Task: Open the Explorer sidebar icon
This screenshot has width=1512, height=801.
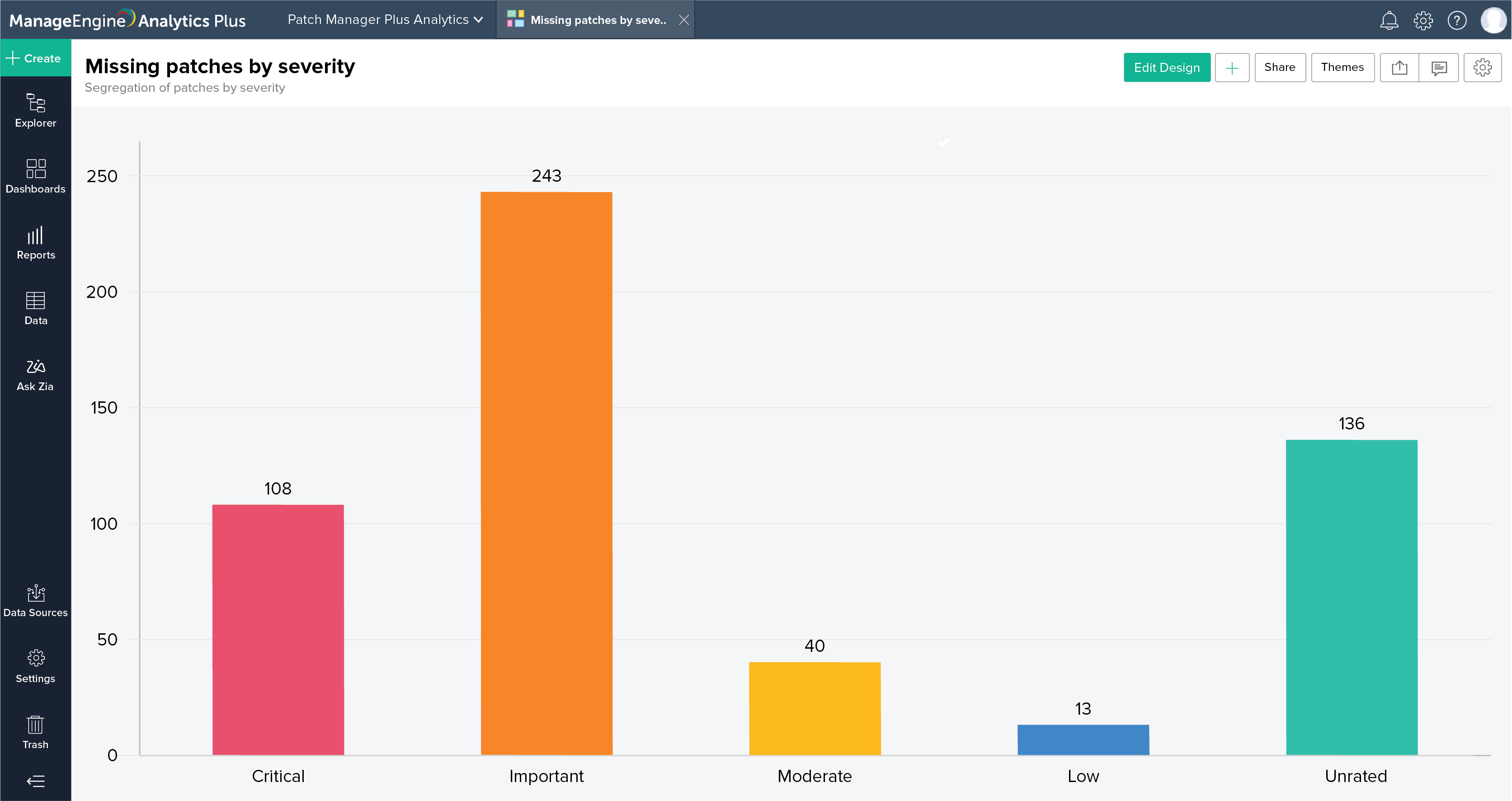Action: pyautogui.click(x=35, y=110)
